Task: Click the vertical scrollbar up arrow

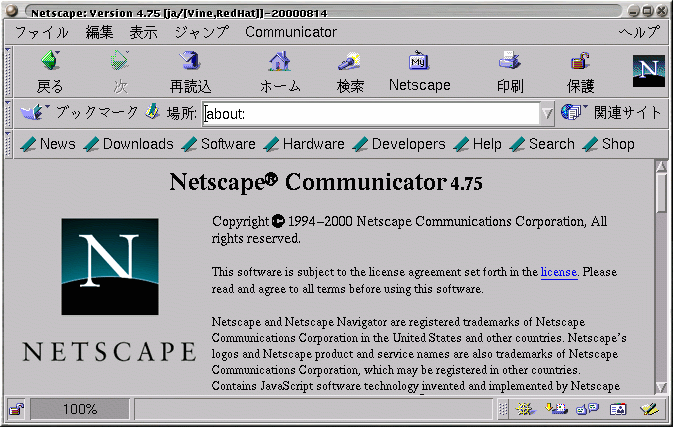Action: tap(661, 167)
